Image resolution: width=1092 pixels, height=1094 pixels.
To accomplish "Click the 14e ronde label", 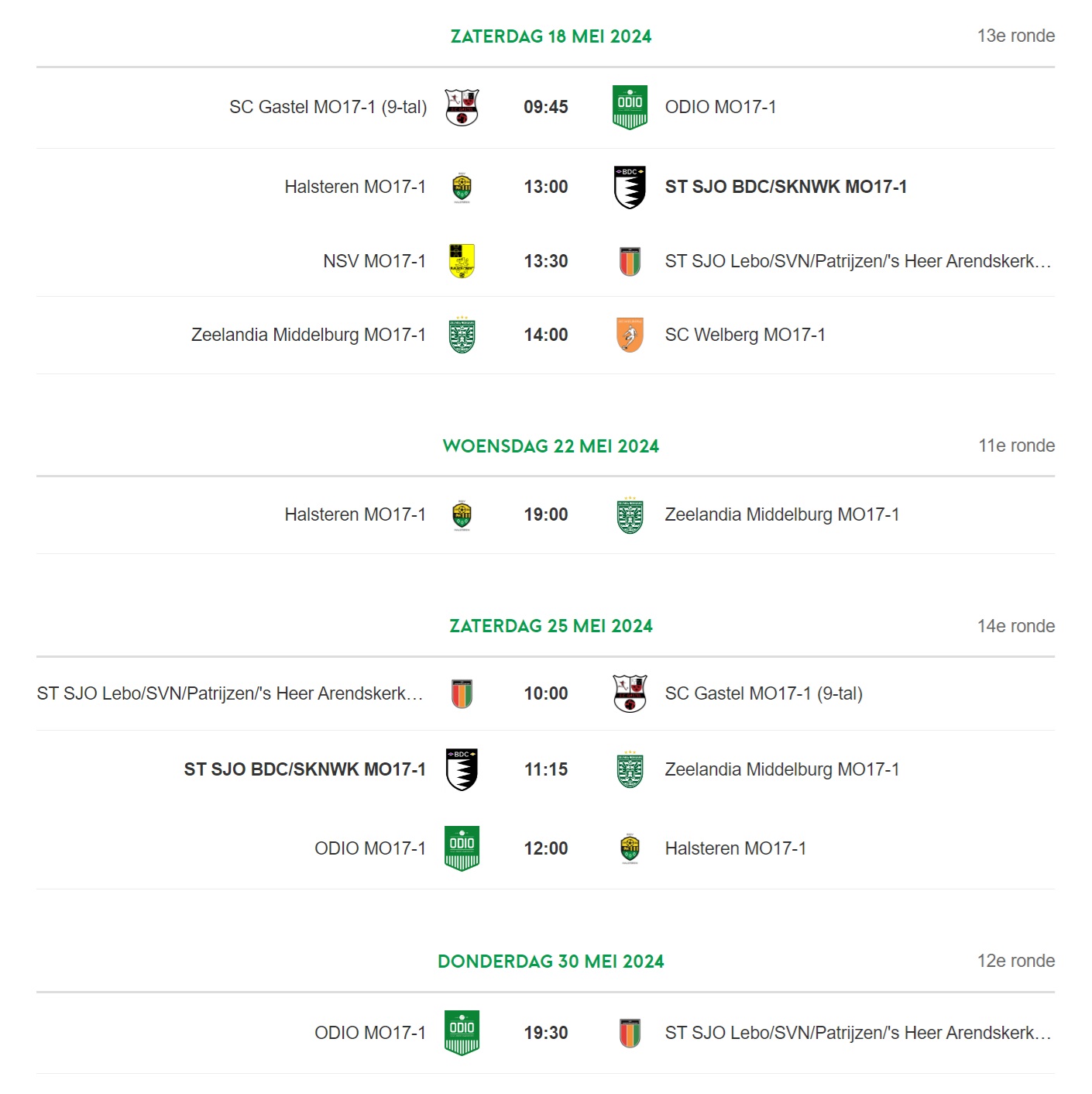I will coord(1016,626).
